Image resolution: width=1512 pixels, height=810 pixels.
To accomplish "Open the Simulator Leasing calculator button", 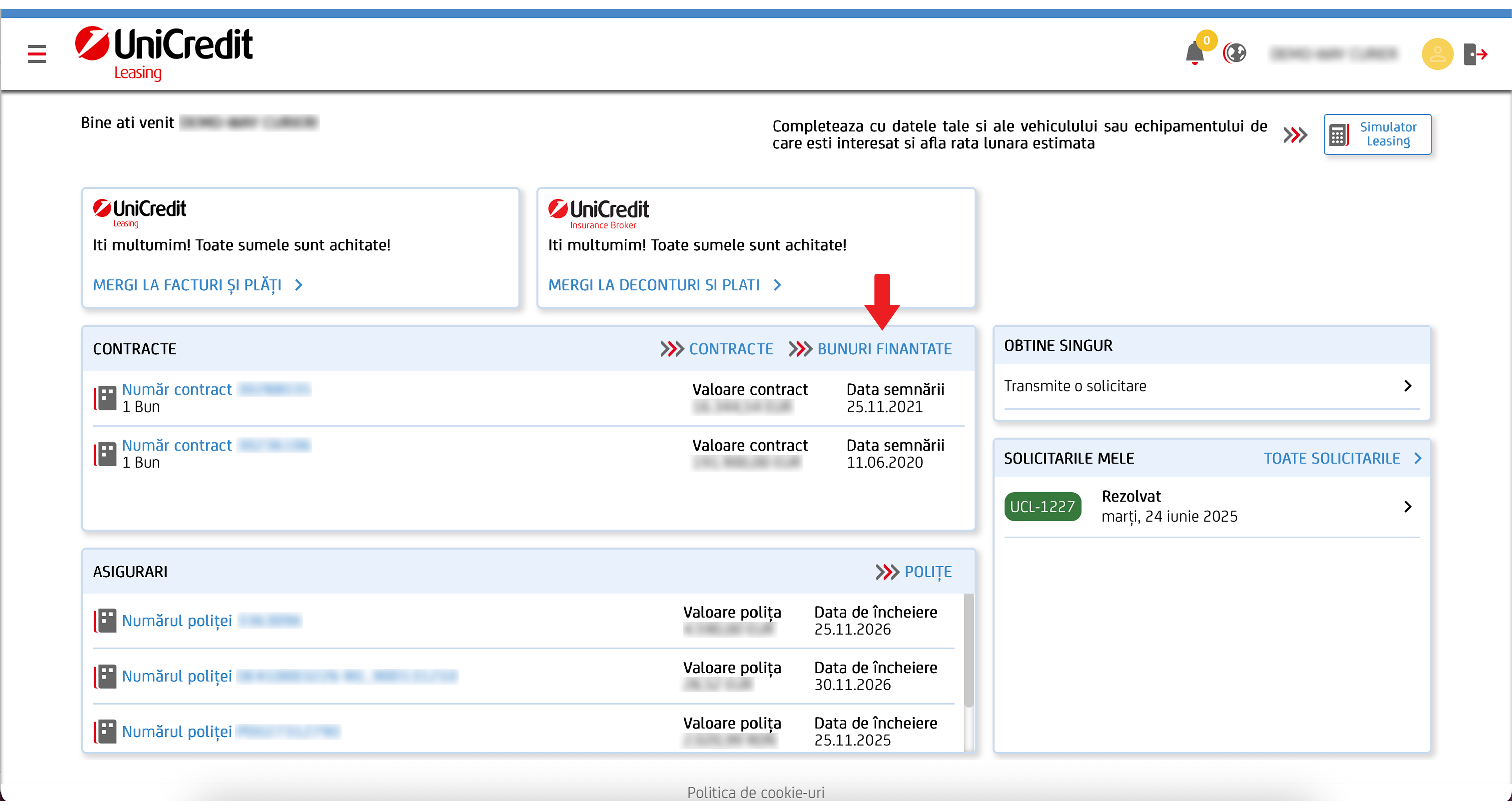I will point(1377,134).
